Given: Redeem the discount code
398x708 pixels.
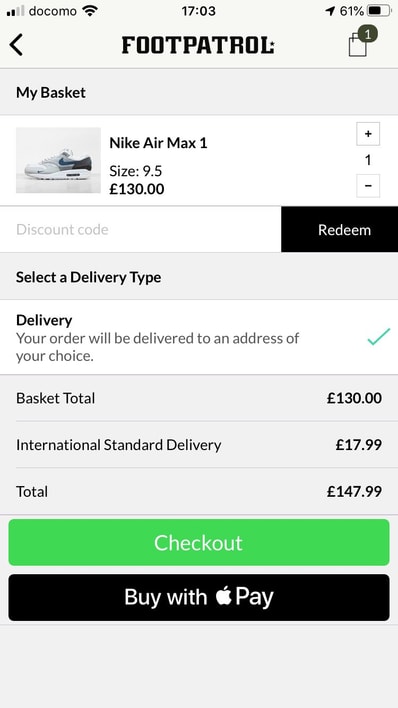Looking at the screenshot, I should click(x=339, y=229).
